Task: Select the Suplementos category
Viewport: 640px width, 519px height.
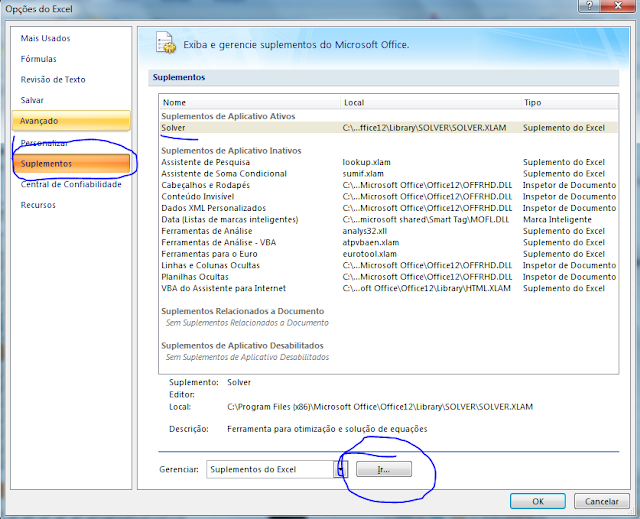Action: click(71, 164)
